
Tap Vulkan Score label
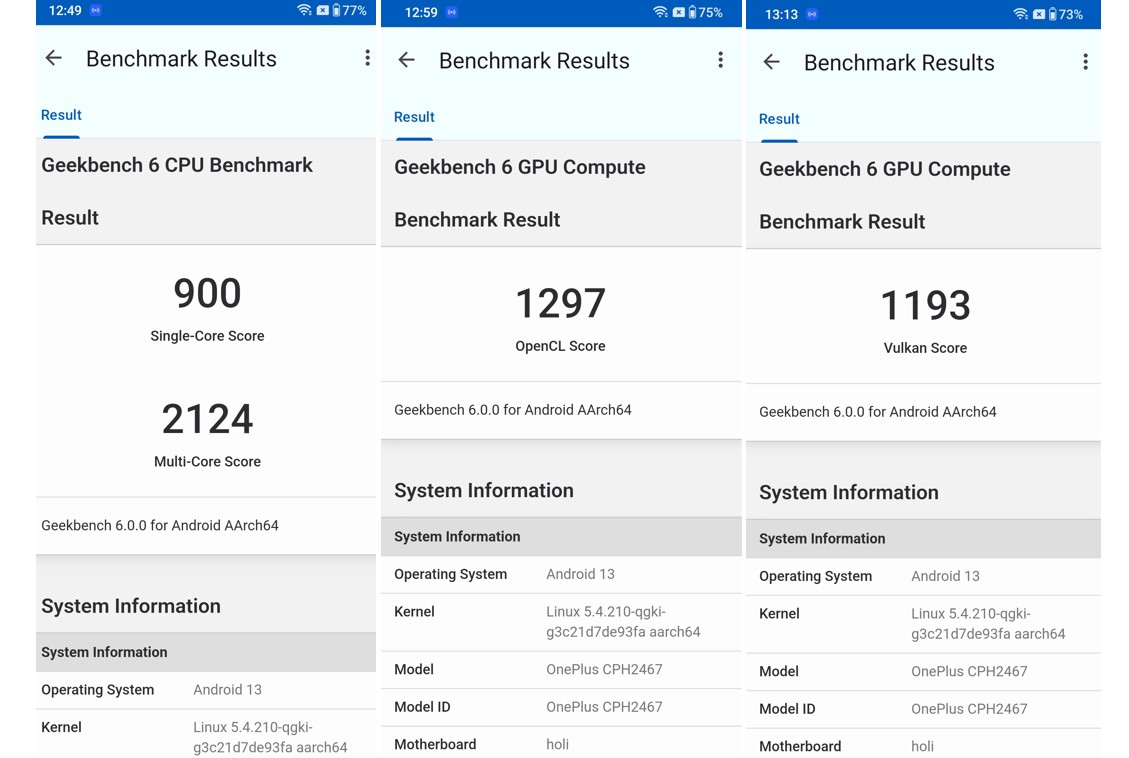[925, 348]
